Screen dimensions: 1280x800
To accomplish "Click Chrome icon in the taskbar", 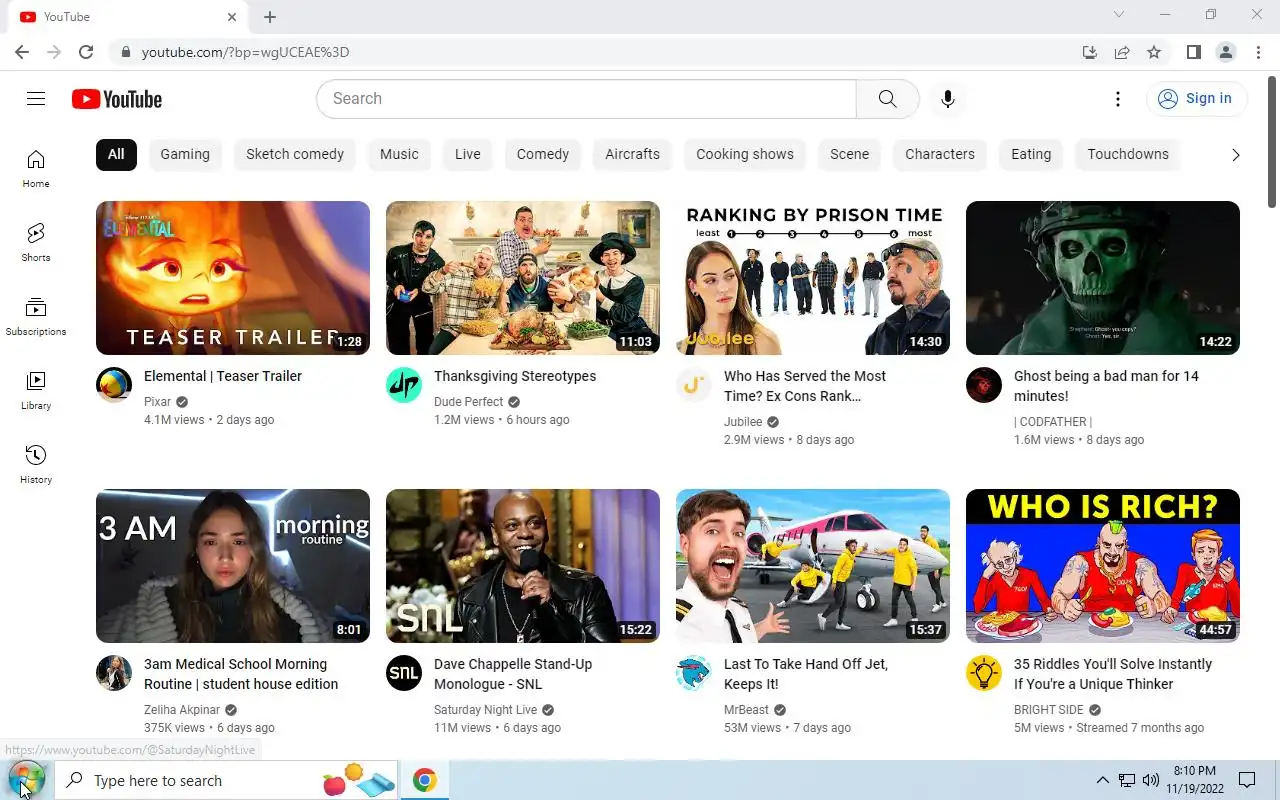I will [425, 780].
